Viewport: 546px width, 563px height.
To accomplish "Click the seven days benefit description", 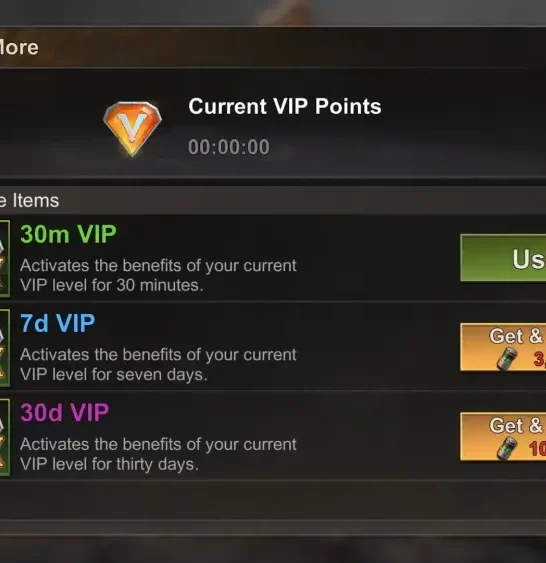I will pyautogui.click(x=158, y=364).
